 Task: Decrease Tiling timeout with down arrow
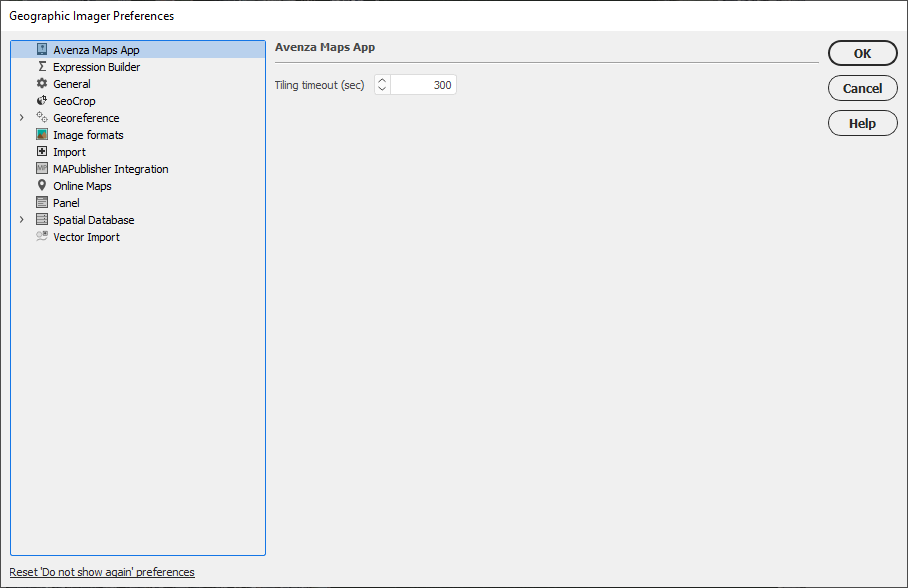click(x=382, y=89)
